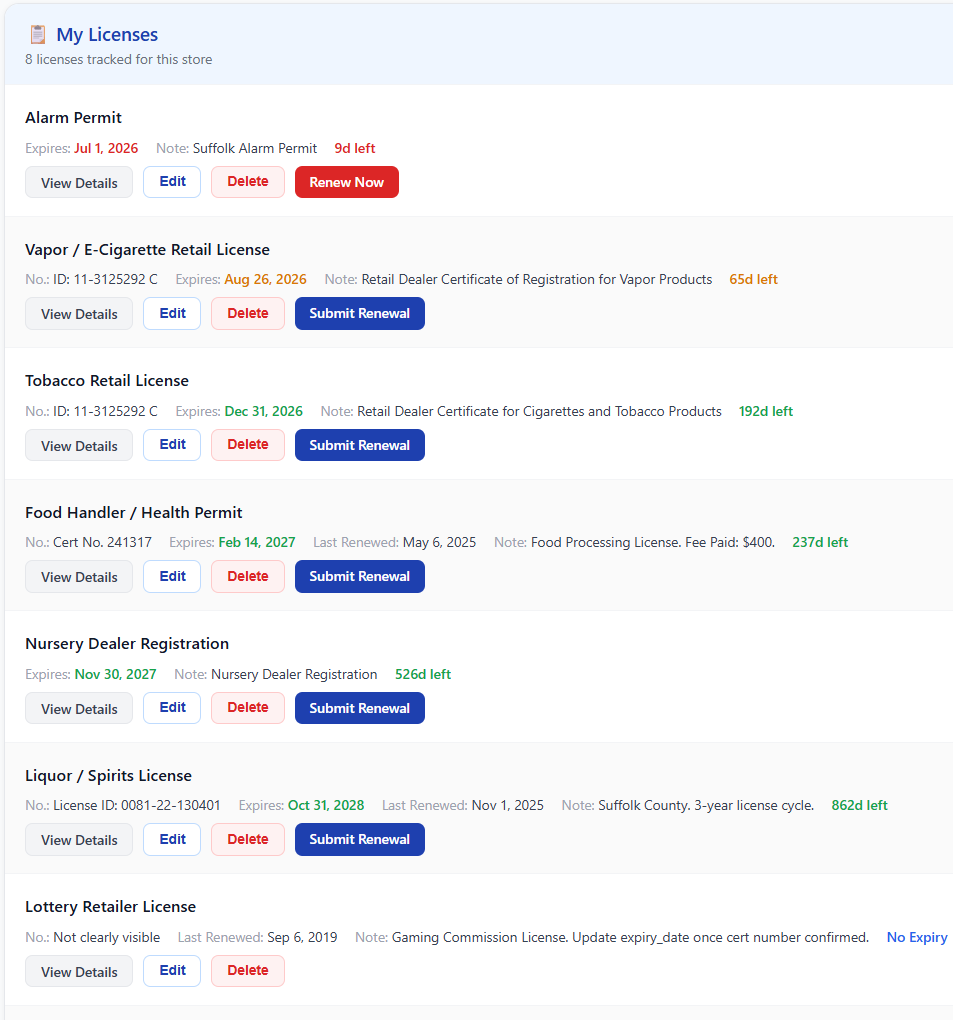
Task: Delete the Food Handler / Health Permit
Action: pyautogui.click(x=248, y=576)
